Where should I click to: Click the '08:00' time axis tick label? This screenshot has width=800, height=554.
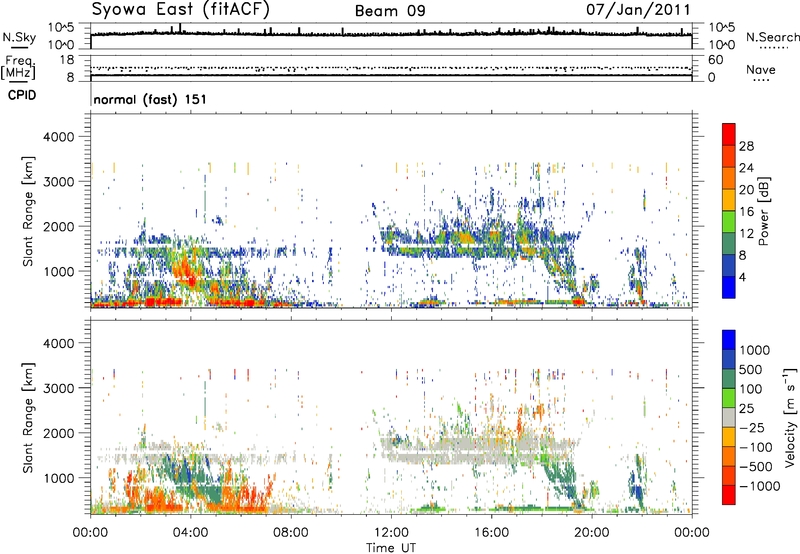coord(291,533)
